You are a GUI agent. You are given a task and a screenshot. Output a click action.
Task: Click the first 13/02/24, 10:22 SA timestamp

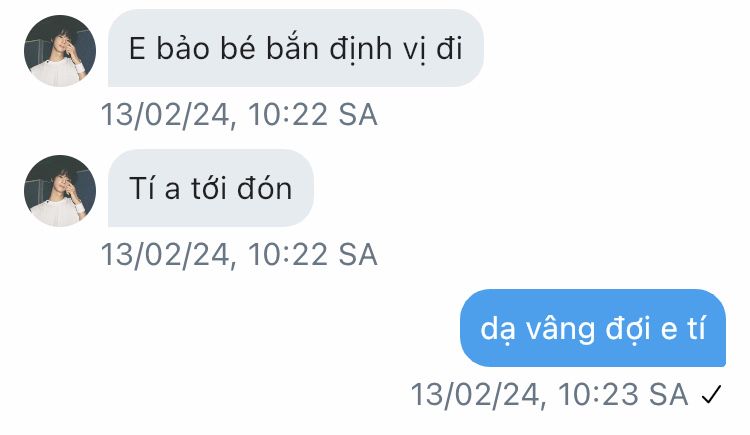pyautogui.click(x=239, y=115)
